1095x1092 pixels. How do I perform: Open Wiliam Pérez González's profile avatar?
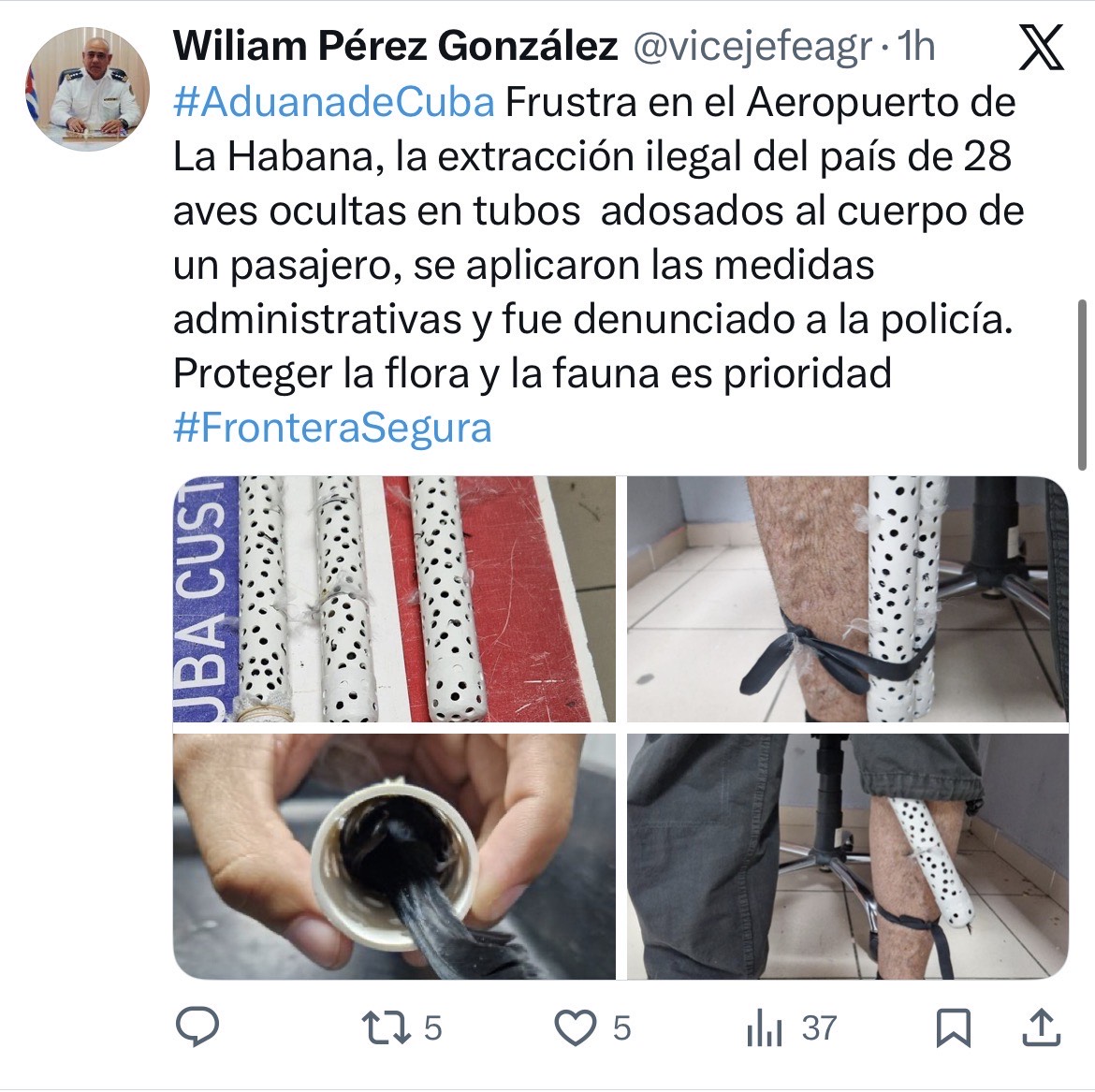(x=88, y=89)
